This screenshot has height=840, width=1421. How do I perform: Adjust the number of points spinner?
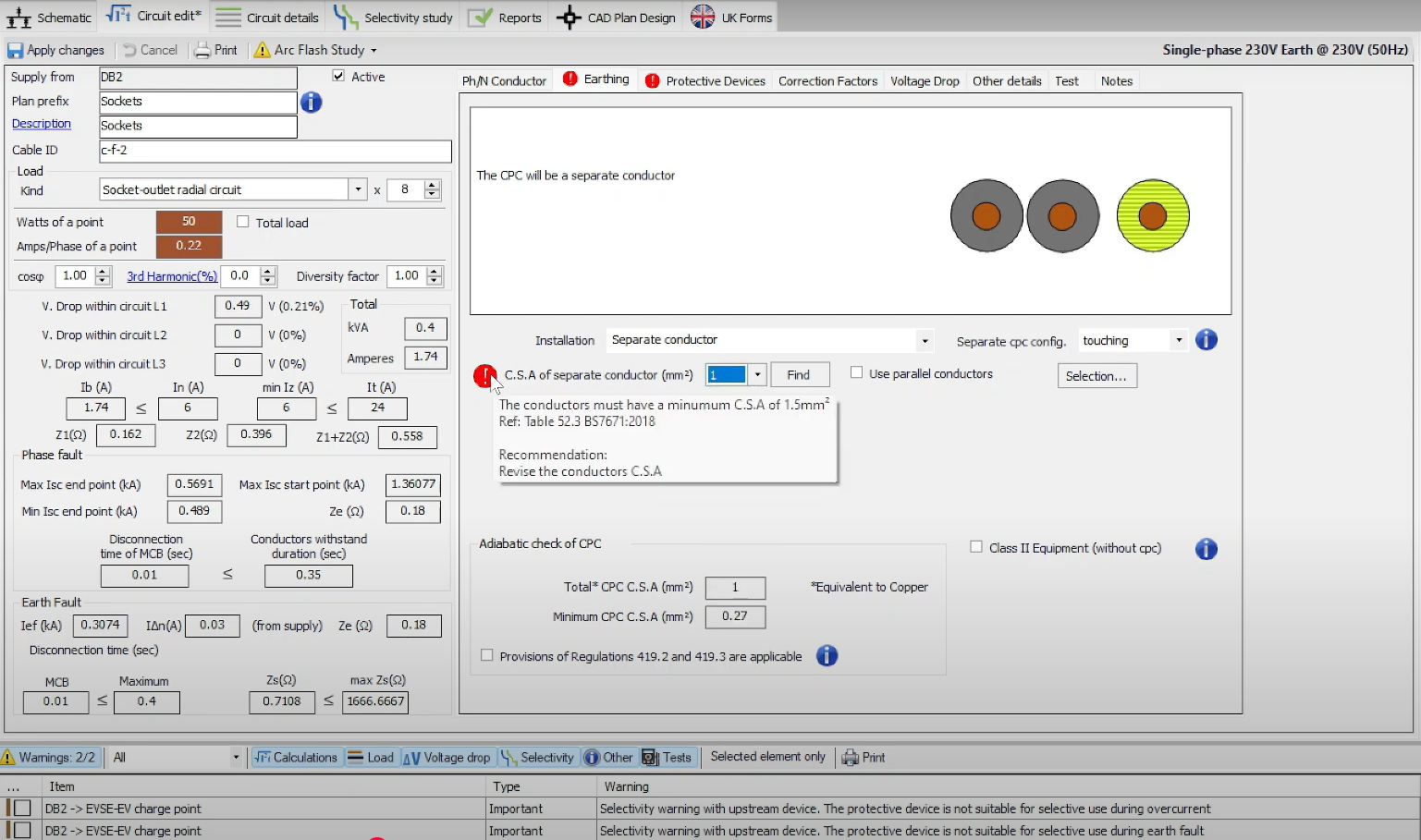coord(432,189)
